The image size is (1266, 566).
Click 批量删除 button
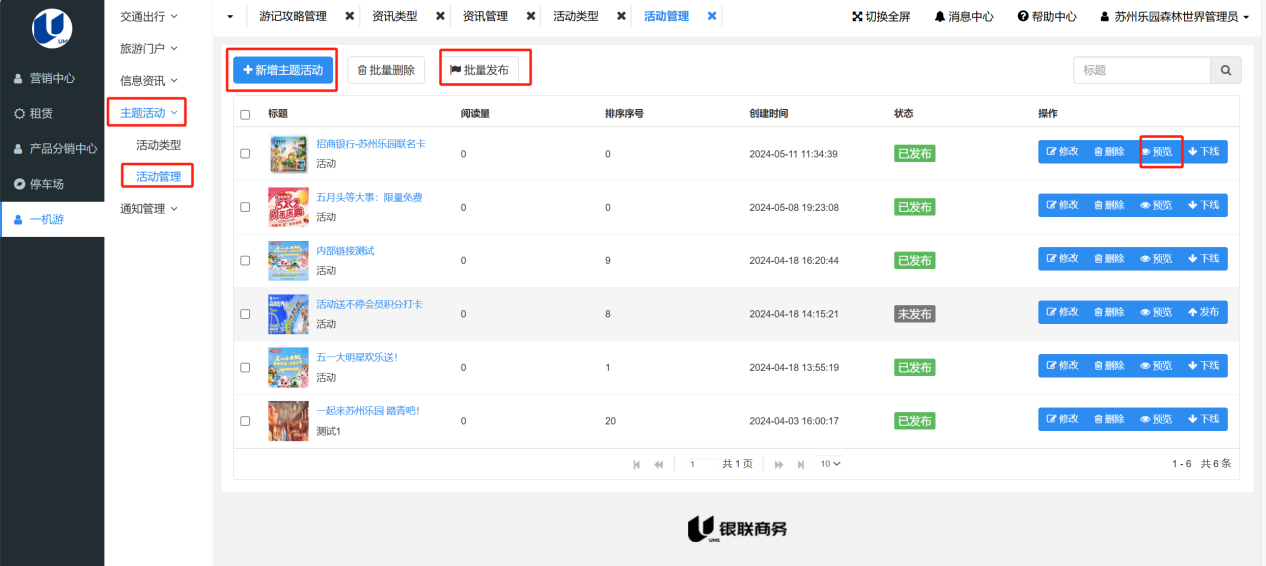point(386,70)
